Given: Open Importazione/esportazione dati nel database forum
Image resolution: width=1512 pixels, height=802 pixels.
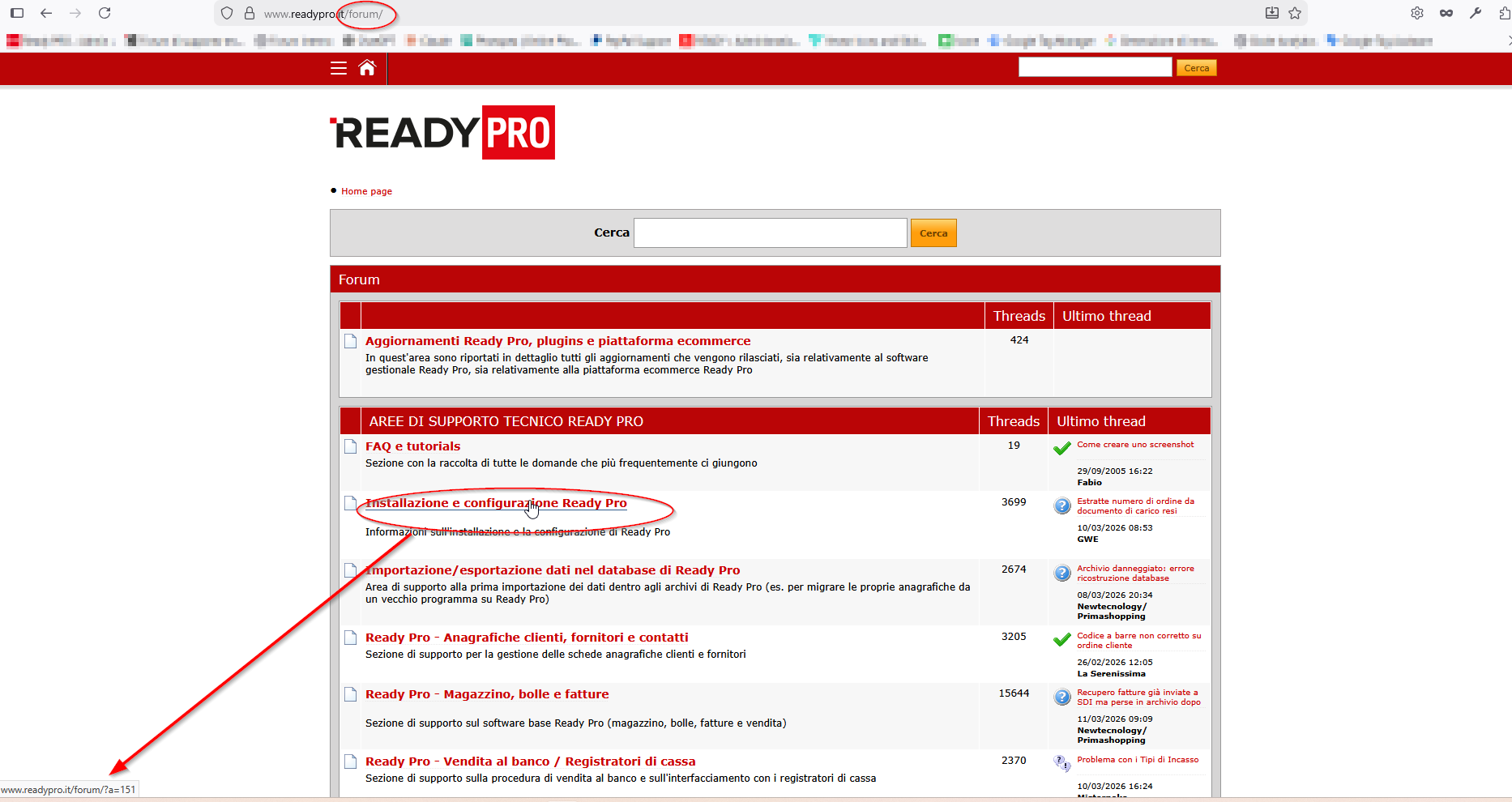Looking at the screenshot, I should pyautogui.click(x=553, y=570).
